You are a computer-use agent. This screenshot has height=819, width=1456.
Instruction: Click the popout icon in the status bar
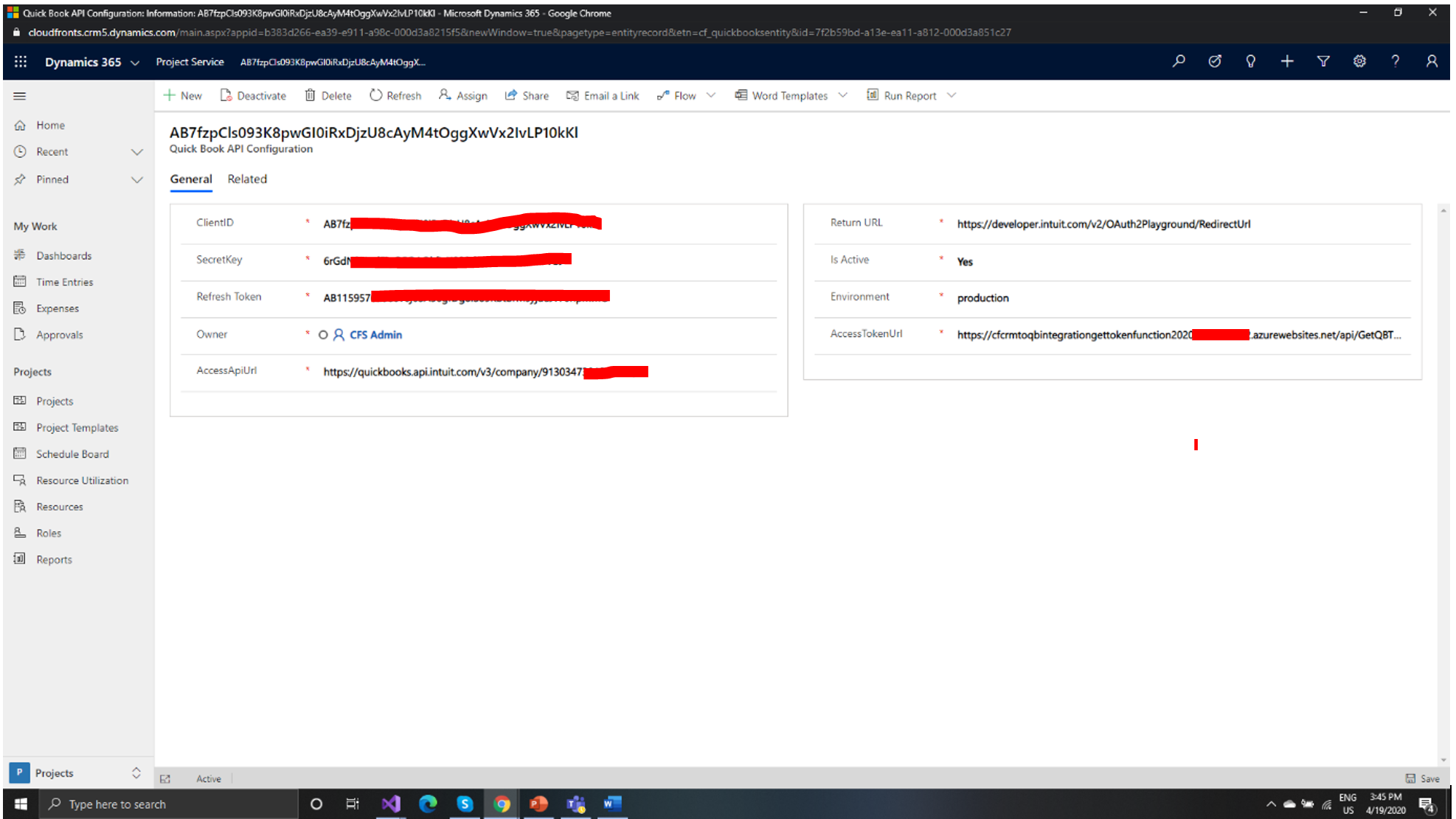165,778
